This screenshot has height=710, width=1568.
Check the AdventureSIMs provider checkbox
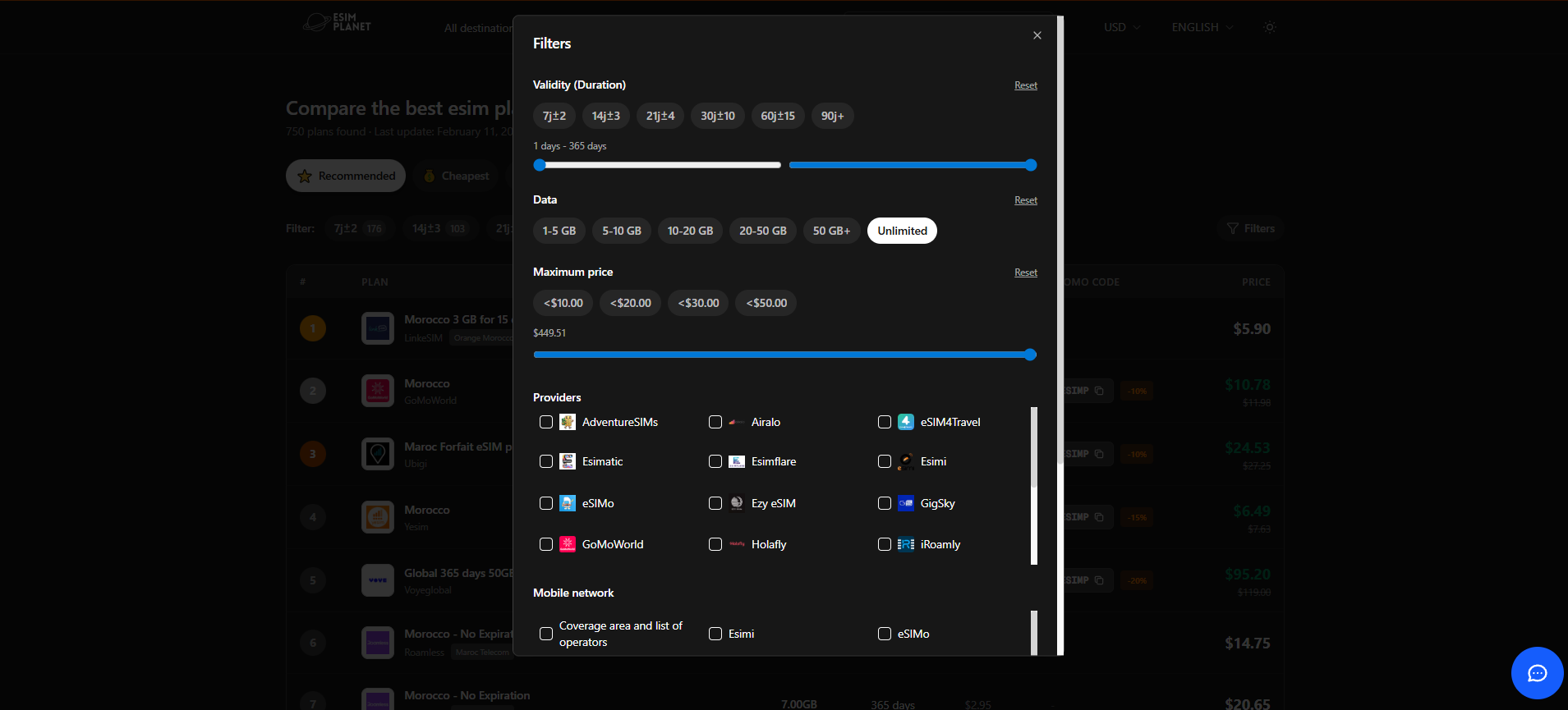[546, 422]
